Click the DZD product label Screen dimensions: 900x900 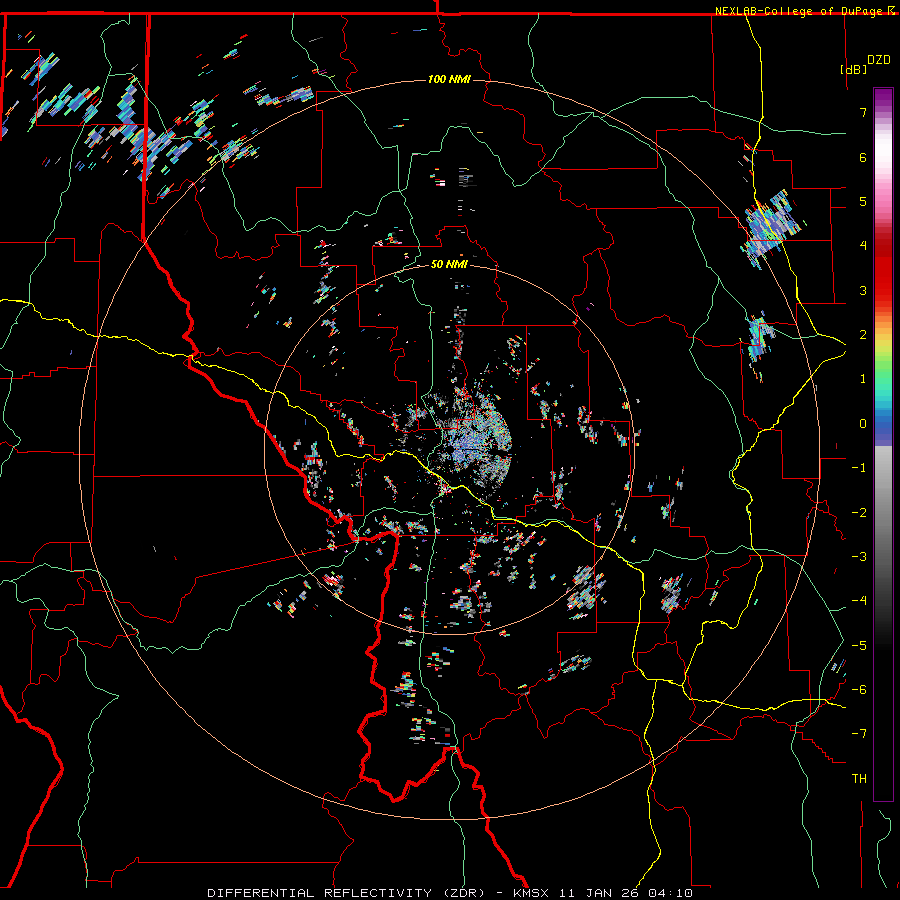tap(879, 60)
